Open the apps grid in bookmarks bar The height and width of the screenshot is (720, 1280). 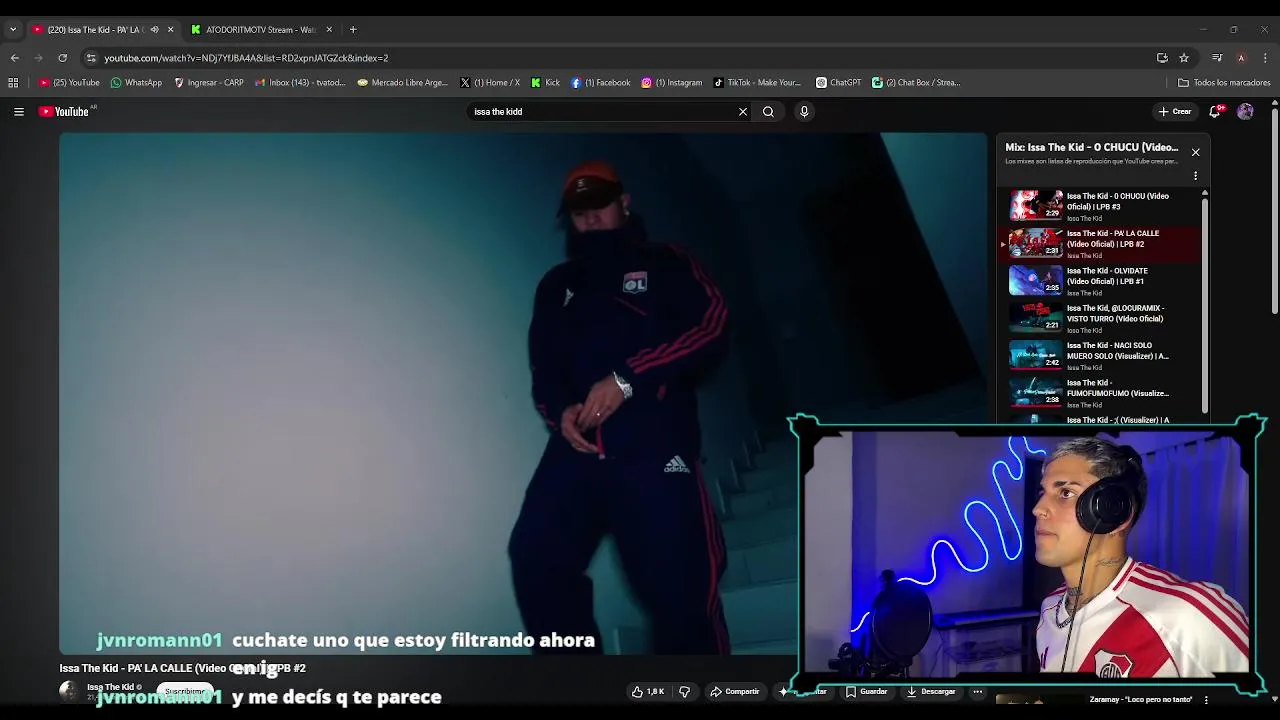click(13, 83)
